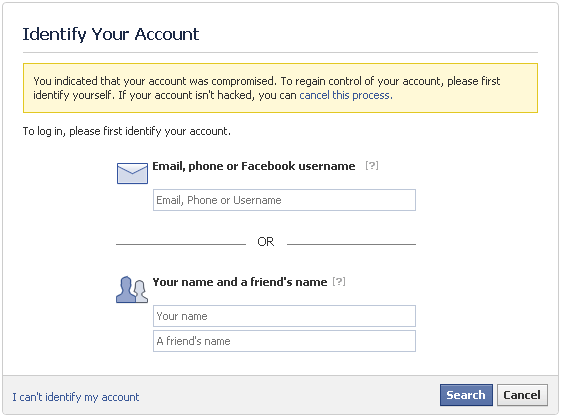Screen dimensions: 561x417
Task: Click the blue Search button
Action: (x=466, y=395)
